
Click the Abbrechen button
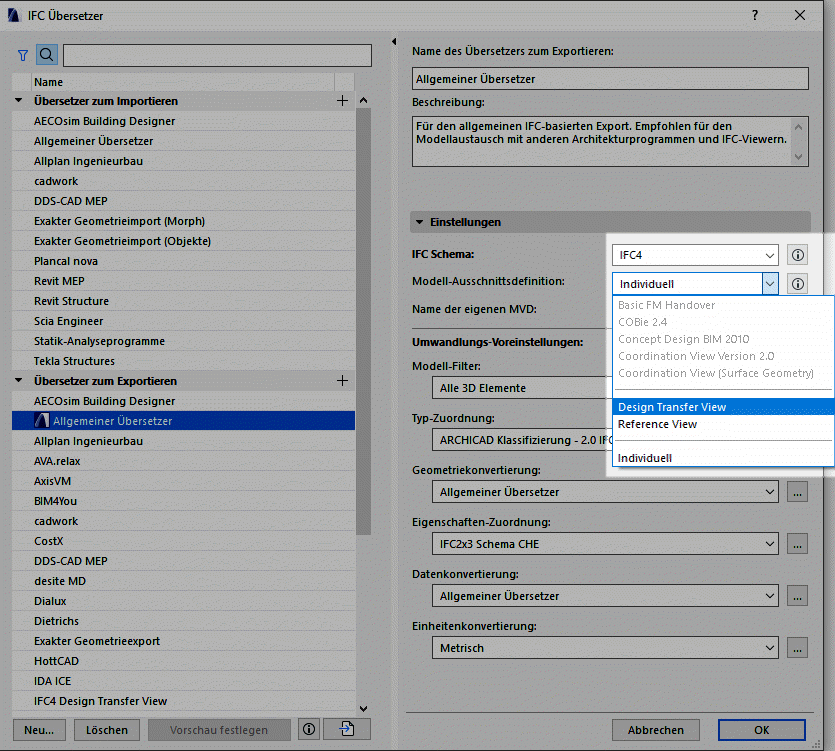[656, 730]
